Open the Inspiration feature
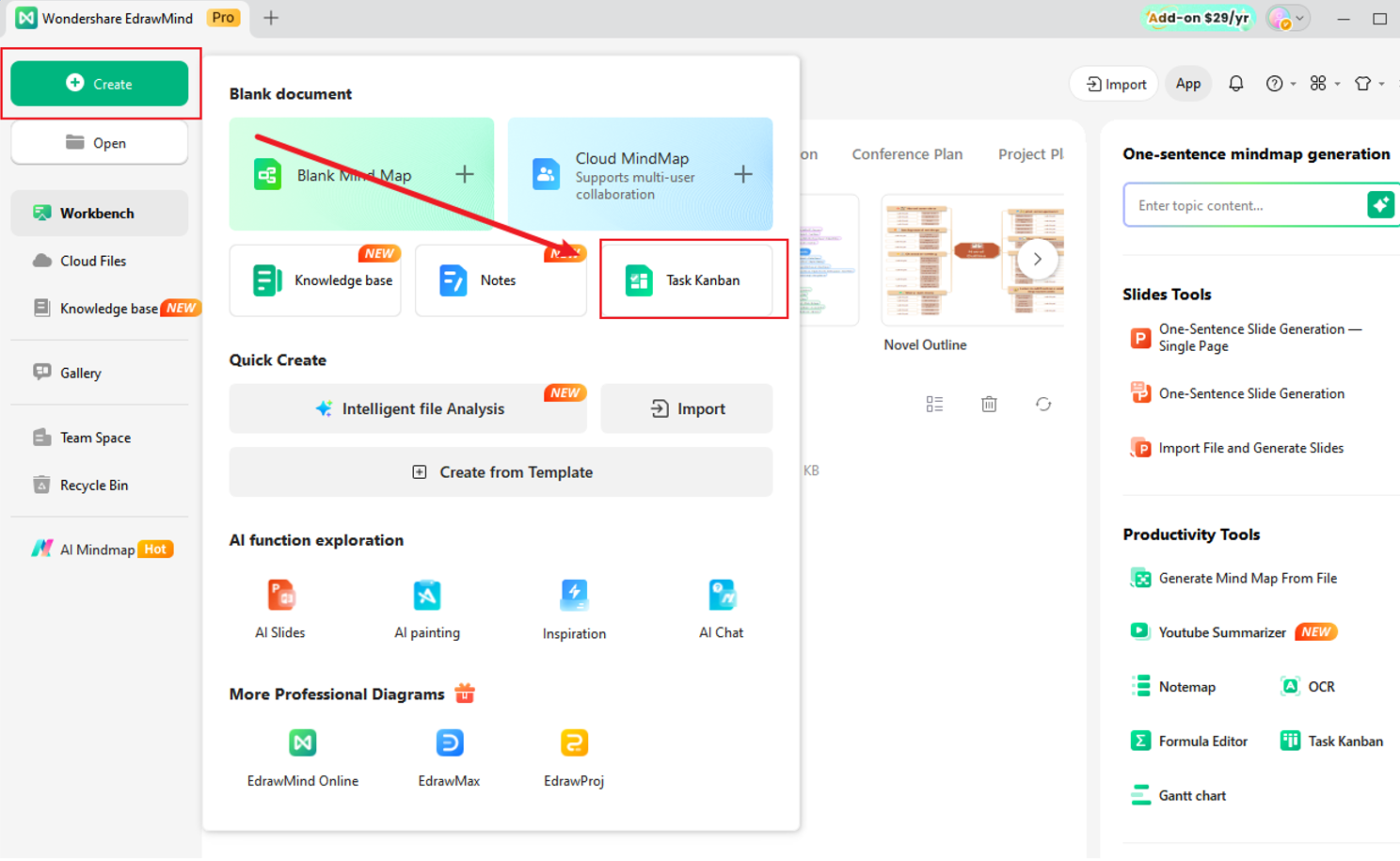This screenshot has width=1400, height=861. pyautogui.click(x=574, y=597)
